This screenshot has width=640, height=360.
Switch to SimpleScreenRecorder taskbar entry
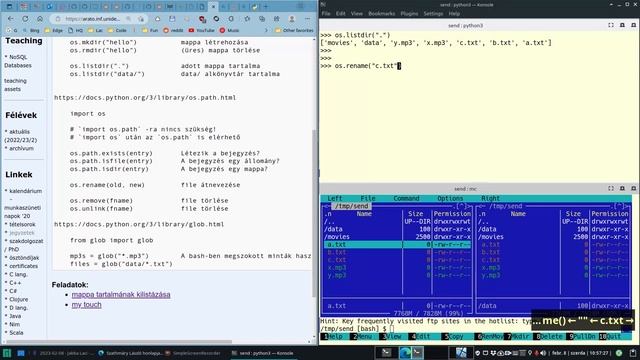coord(192,353)
